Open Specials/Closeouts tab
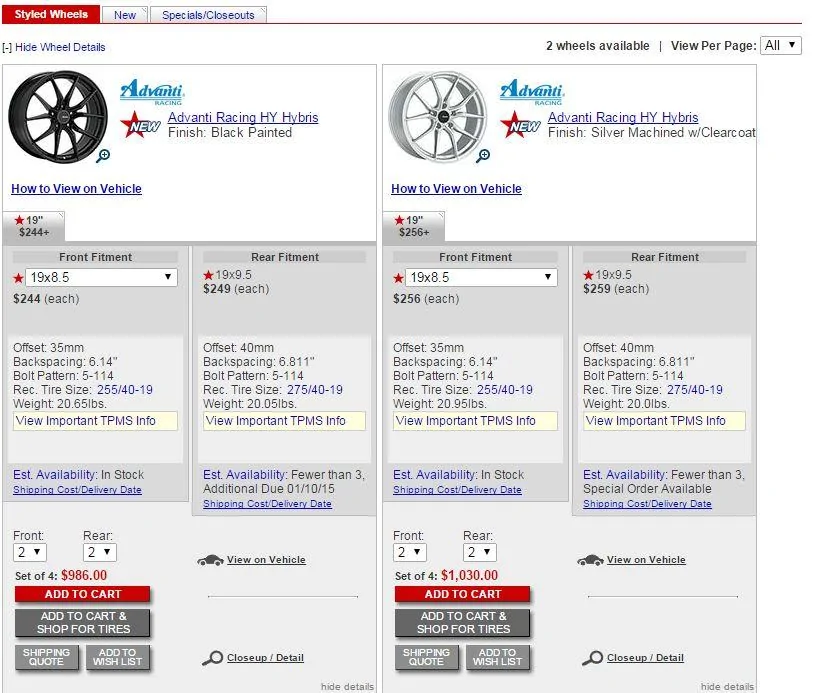 tap(208, 15)
